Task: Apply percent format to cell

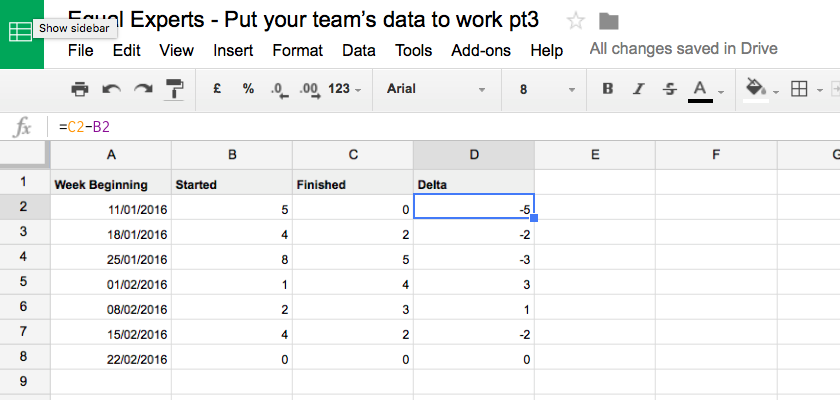Action: tap(248, 89)
